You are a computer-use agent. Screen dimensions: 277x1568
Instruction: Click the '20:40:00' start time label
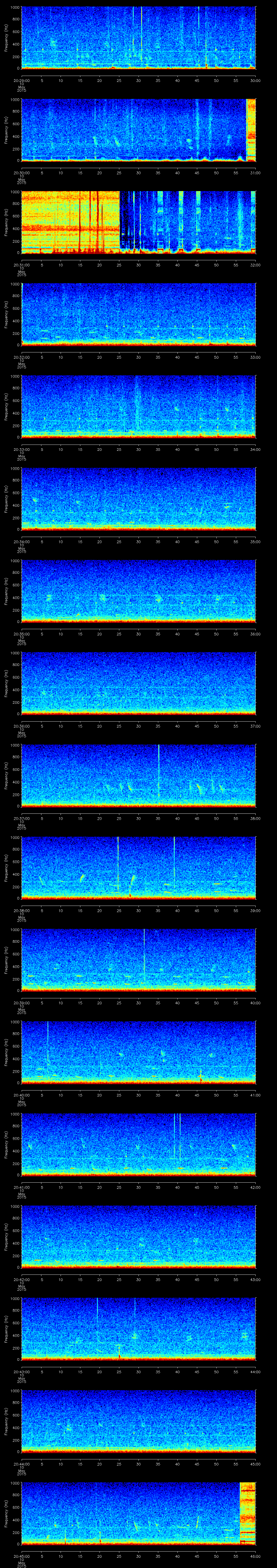[21, 1095]
